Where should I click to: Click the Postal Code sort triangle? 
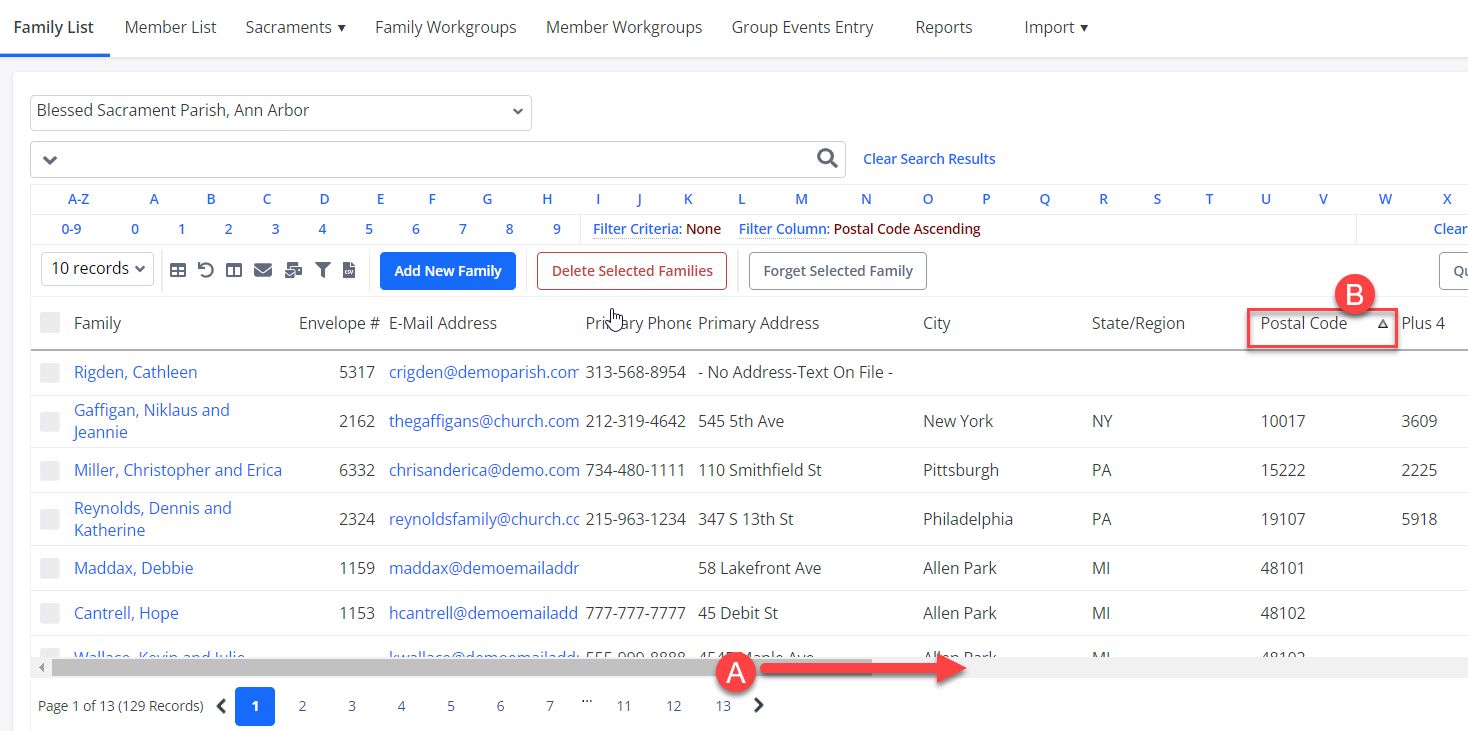pos(1383,324)
